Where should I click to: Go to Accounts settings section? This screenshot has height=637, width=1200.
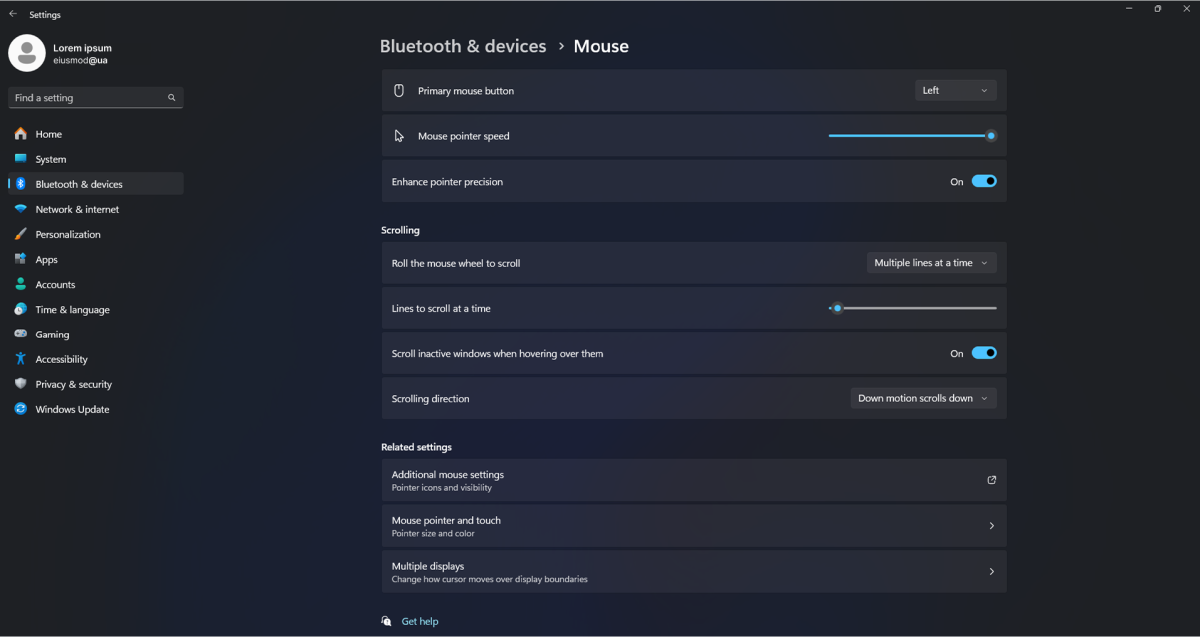click(x=55, y=284)
